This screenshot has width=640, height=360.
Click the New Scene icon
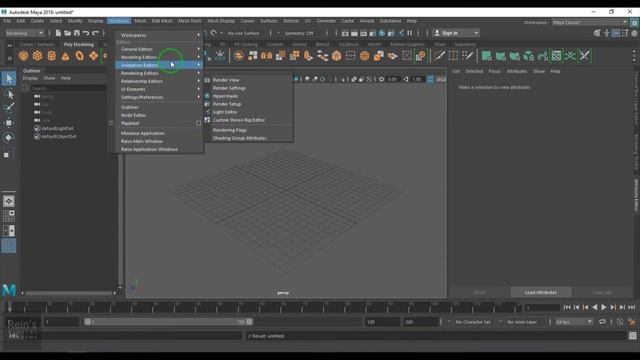[58, 33]
